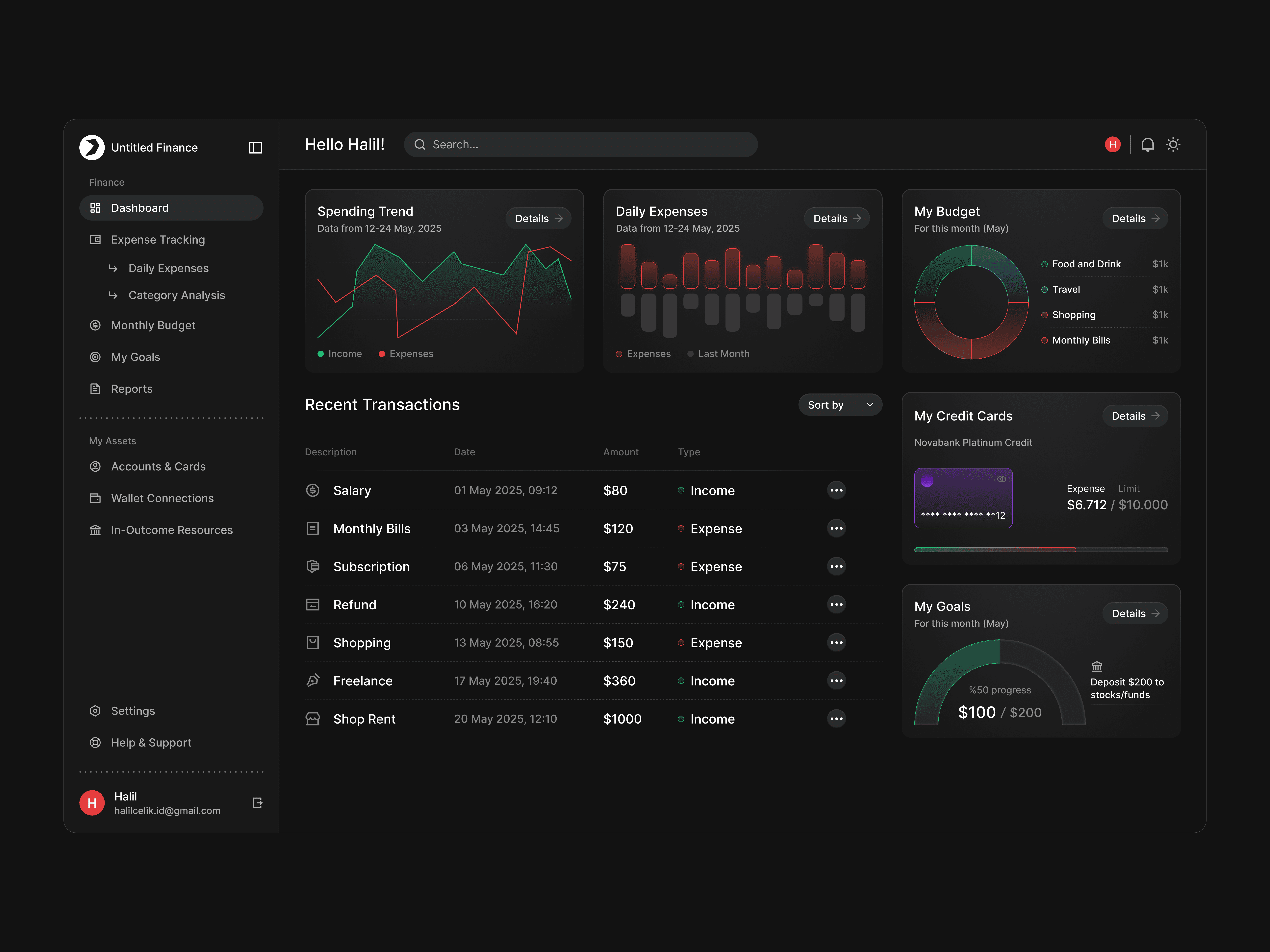Click the Untitled Finance logo
The height and width of the screenshot is (952, 1270).
pyautogui.click(x=92, y=148)
